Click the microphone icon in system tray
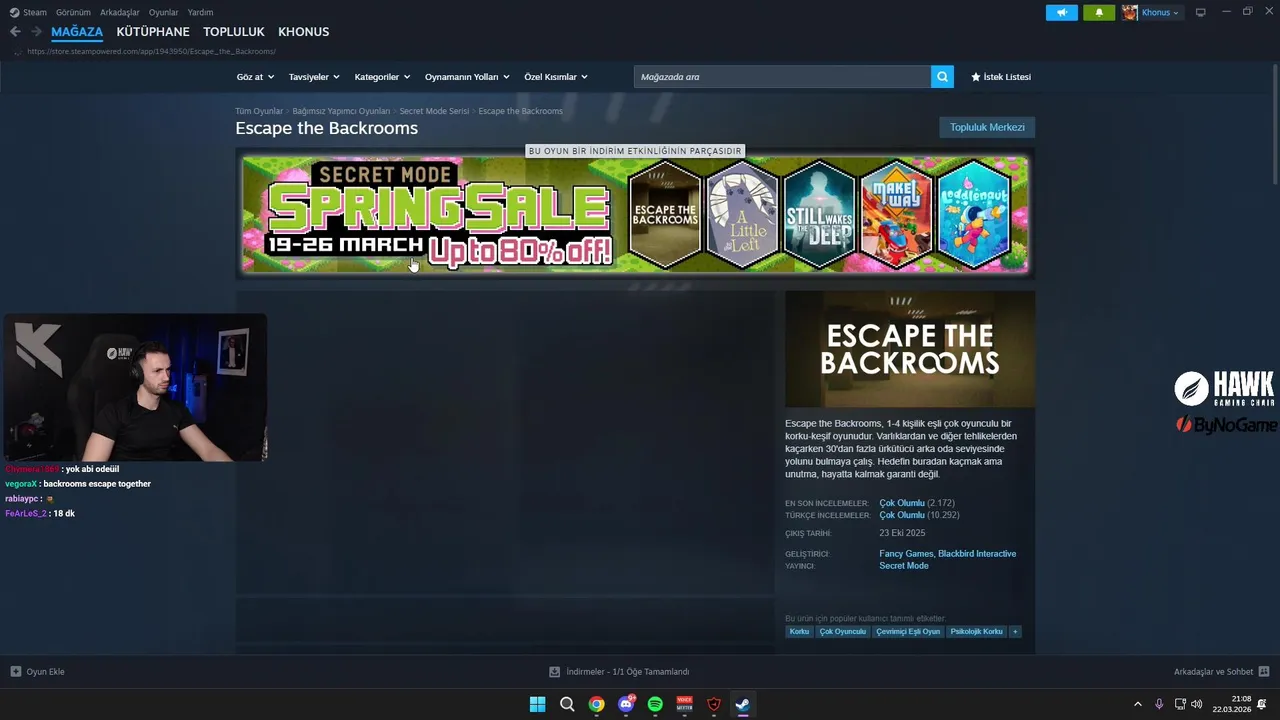 (1159, 704)
